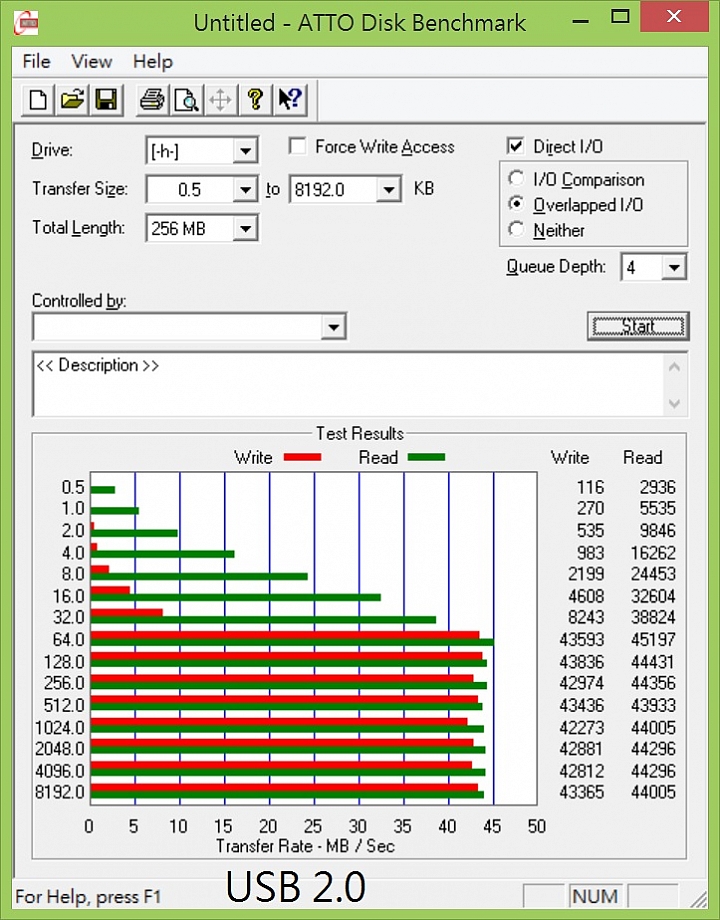This screenshot has width=720, height=920.
Task: Save results with the floppy disk icon
Action: (x=106, y=99)
